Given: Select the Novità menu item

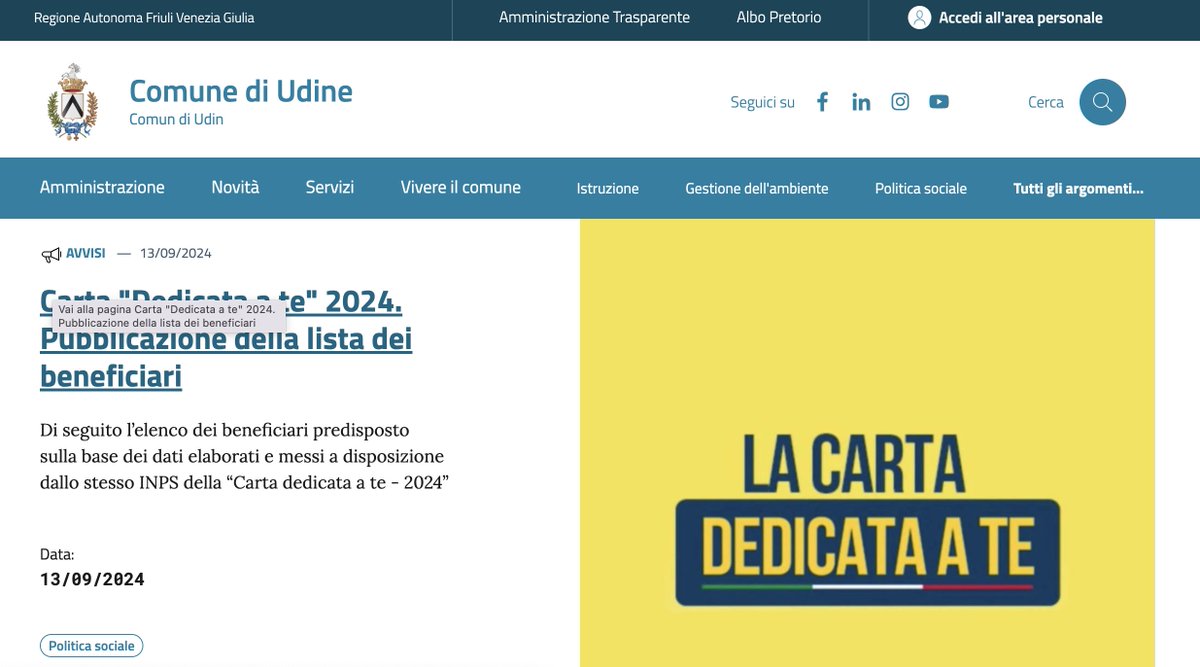Looking at the screenshot, I should [x=234, y=187].
